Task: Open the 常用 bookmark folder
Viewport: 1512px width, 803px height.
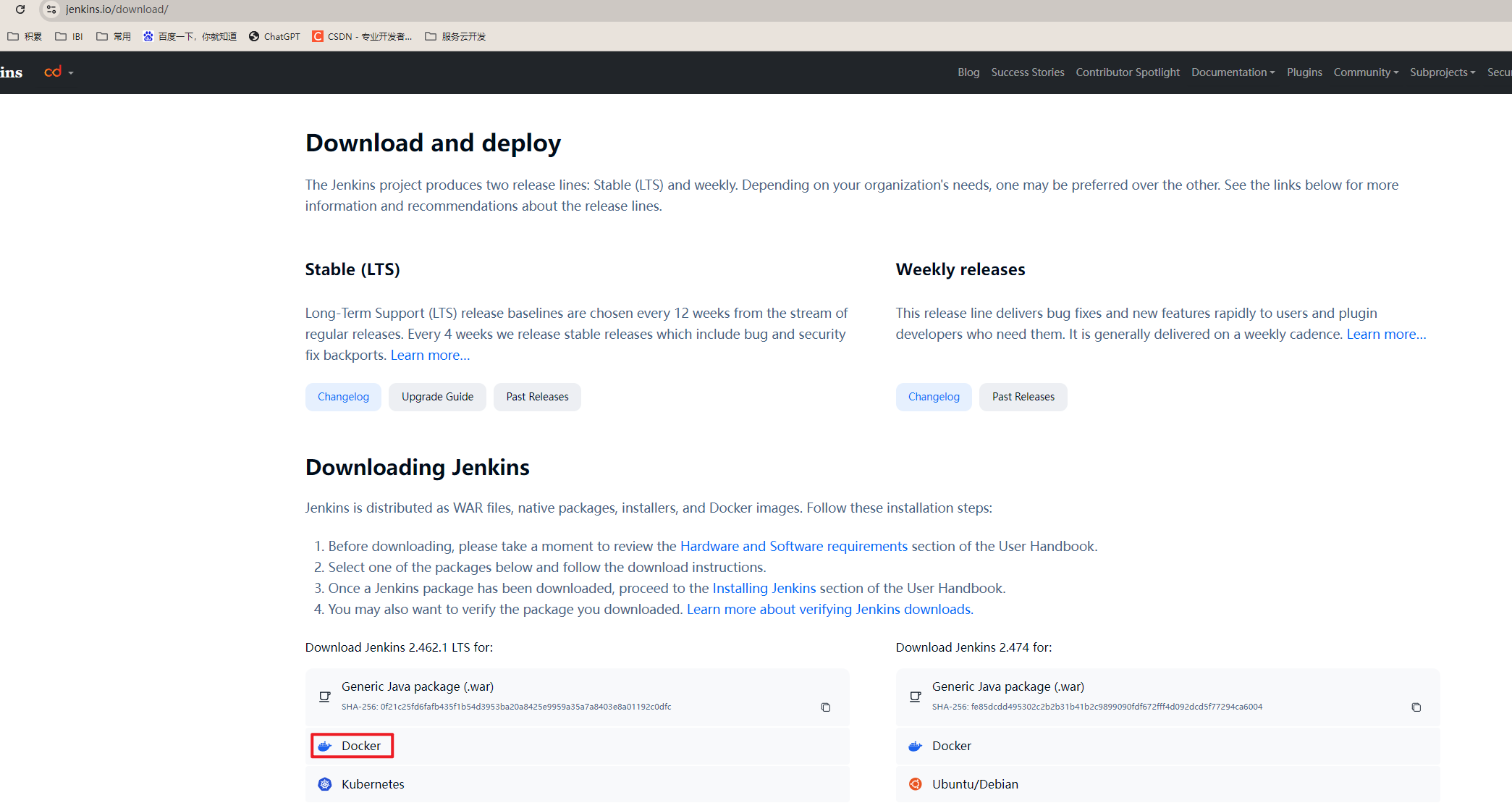Action: click(114, 36)
